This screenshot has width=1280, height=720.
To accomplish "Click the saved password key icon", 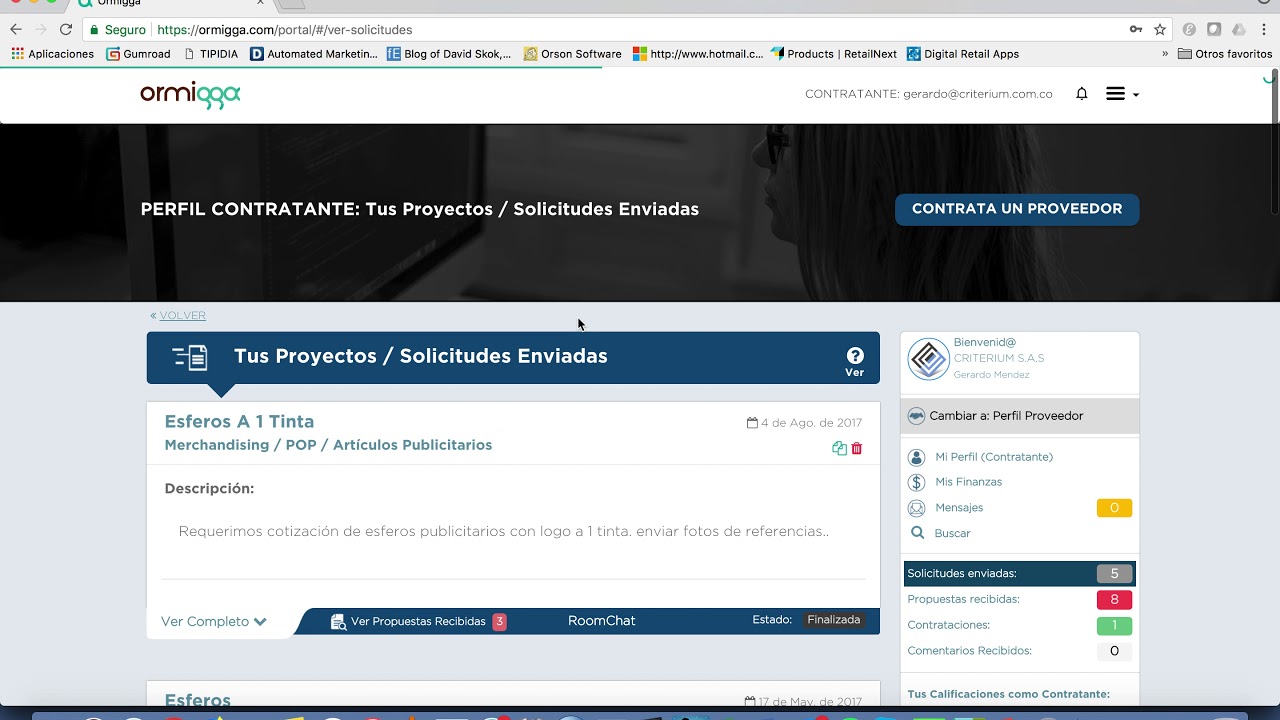I will [1136, 30].
